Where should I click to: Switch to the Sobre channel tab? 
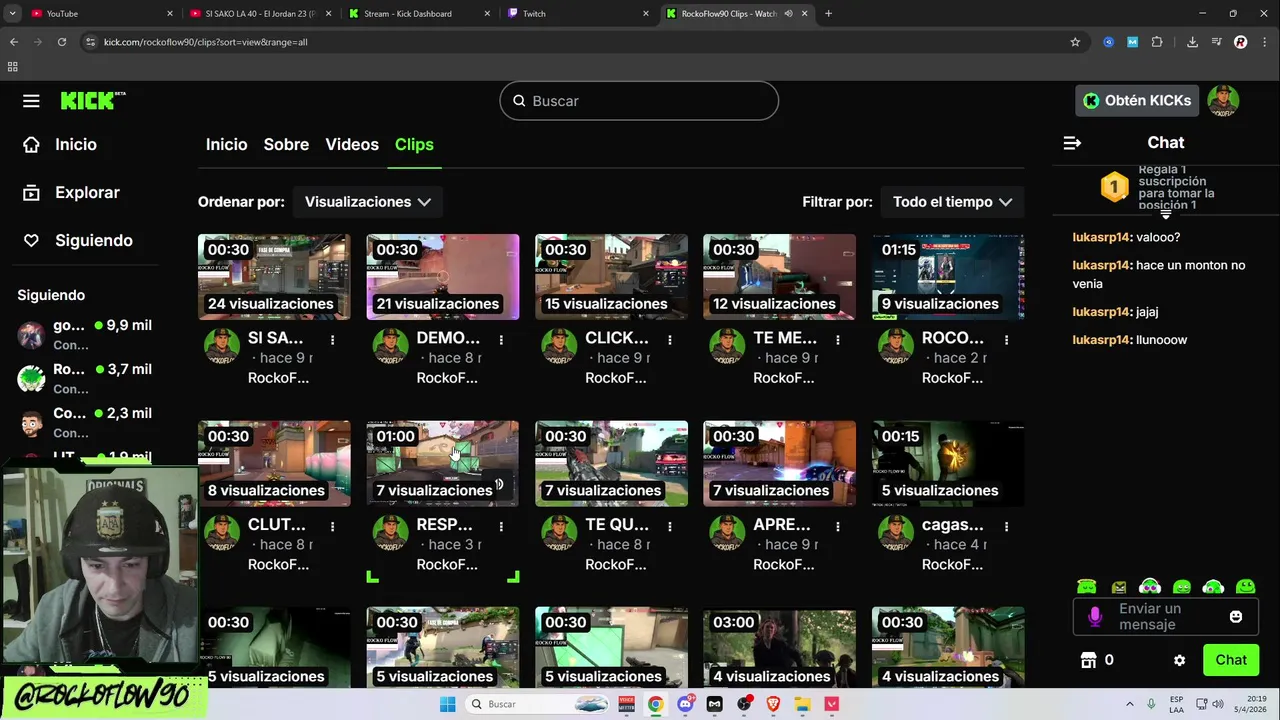point(286,145)
